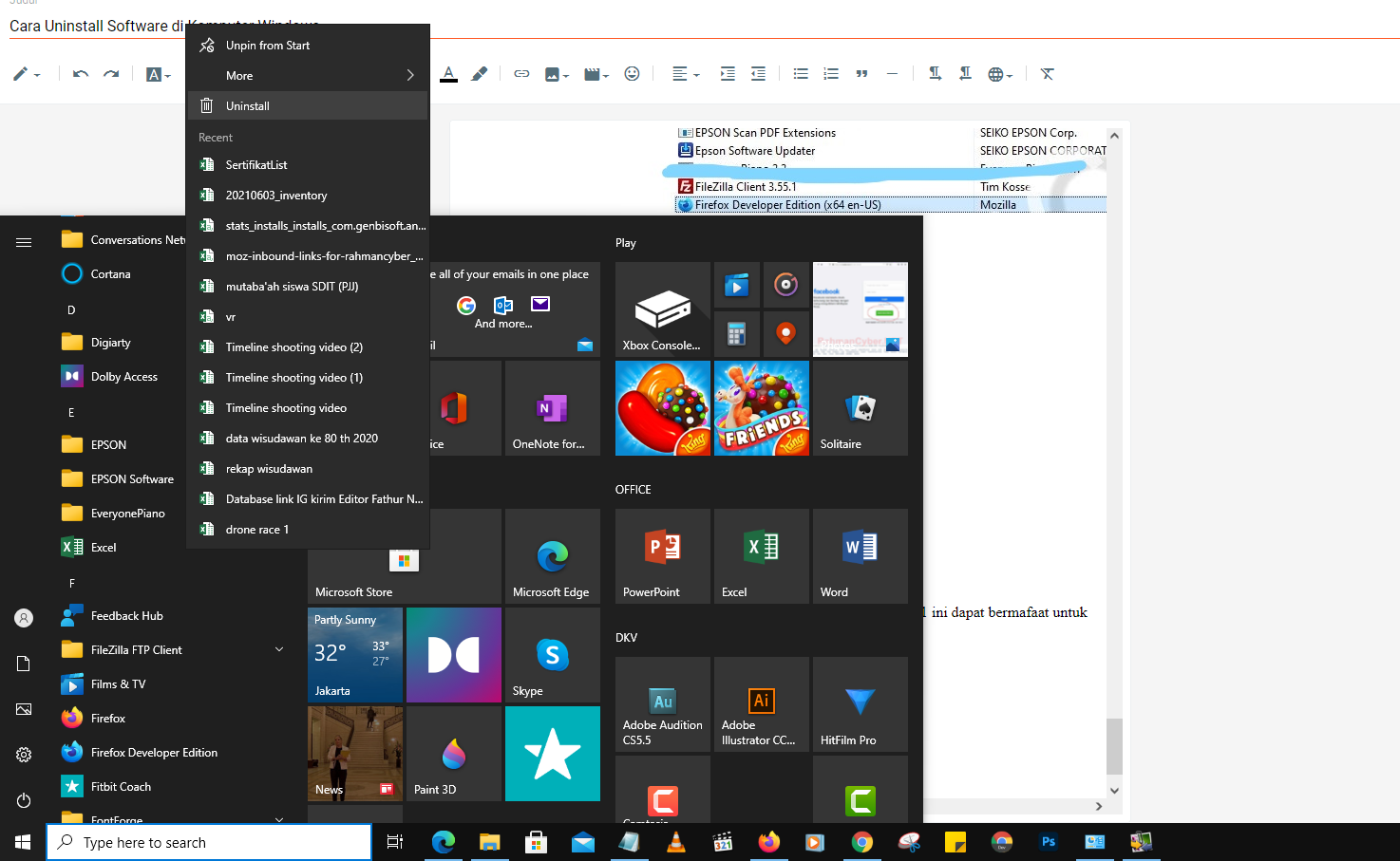This screenshot has height=861, width=1400.
Task: Apply numbered list formatting
Action: 831,74
